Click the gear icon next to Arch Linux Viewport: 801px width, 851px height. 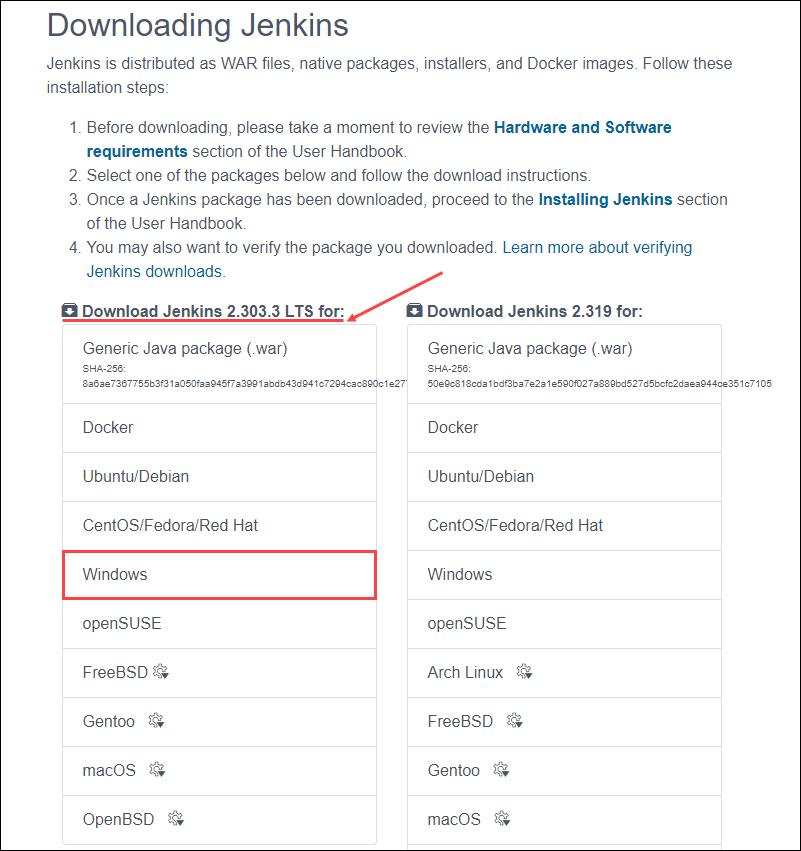point(524,671)
